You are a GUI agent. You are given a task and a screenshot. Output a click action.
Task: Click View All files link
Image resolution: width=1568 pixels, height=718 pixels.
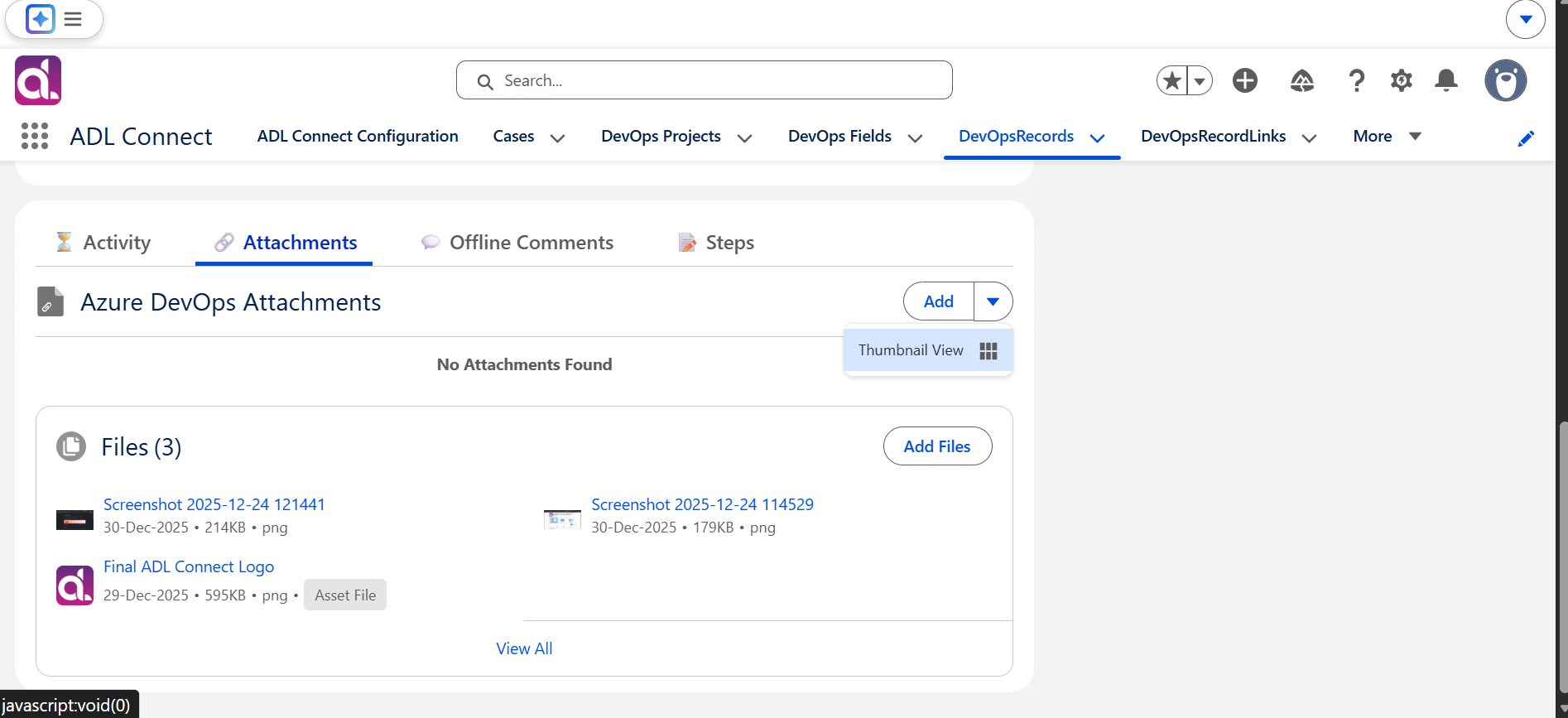click(x=524, y=648)
